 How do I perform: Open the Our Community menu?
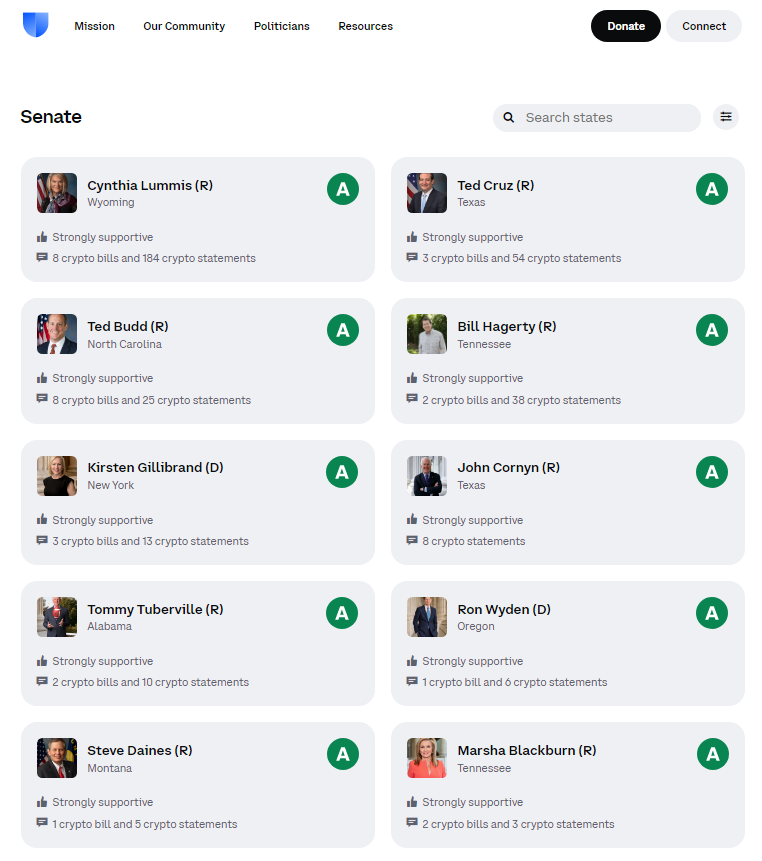click(184, 26)
